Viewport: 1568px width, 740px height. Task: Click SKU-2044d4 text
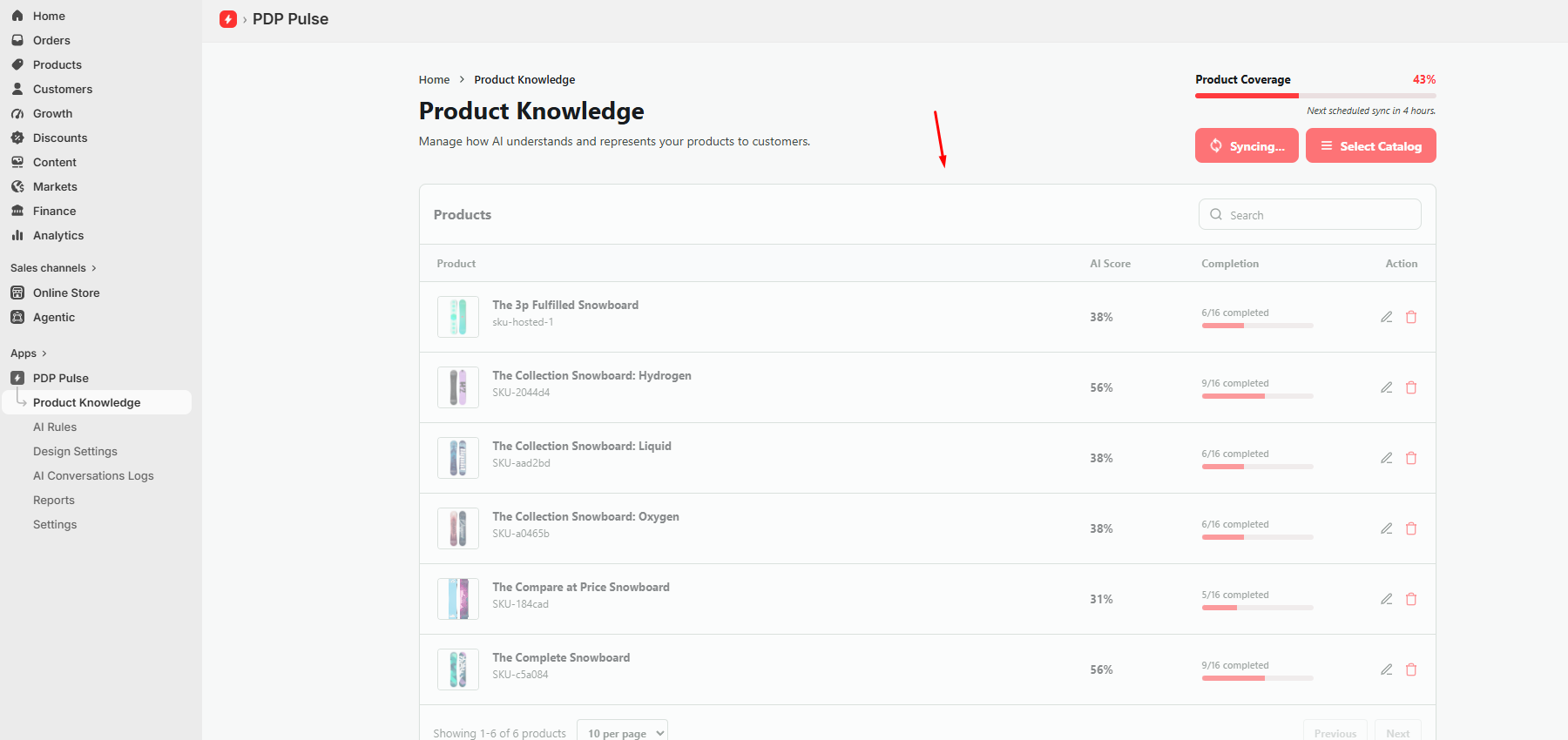[521, 393]
